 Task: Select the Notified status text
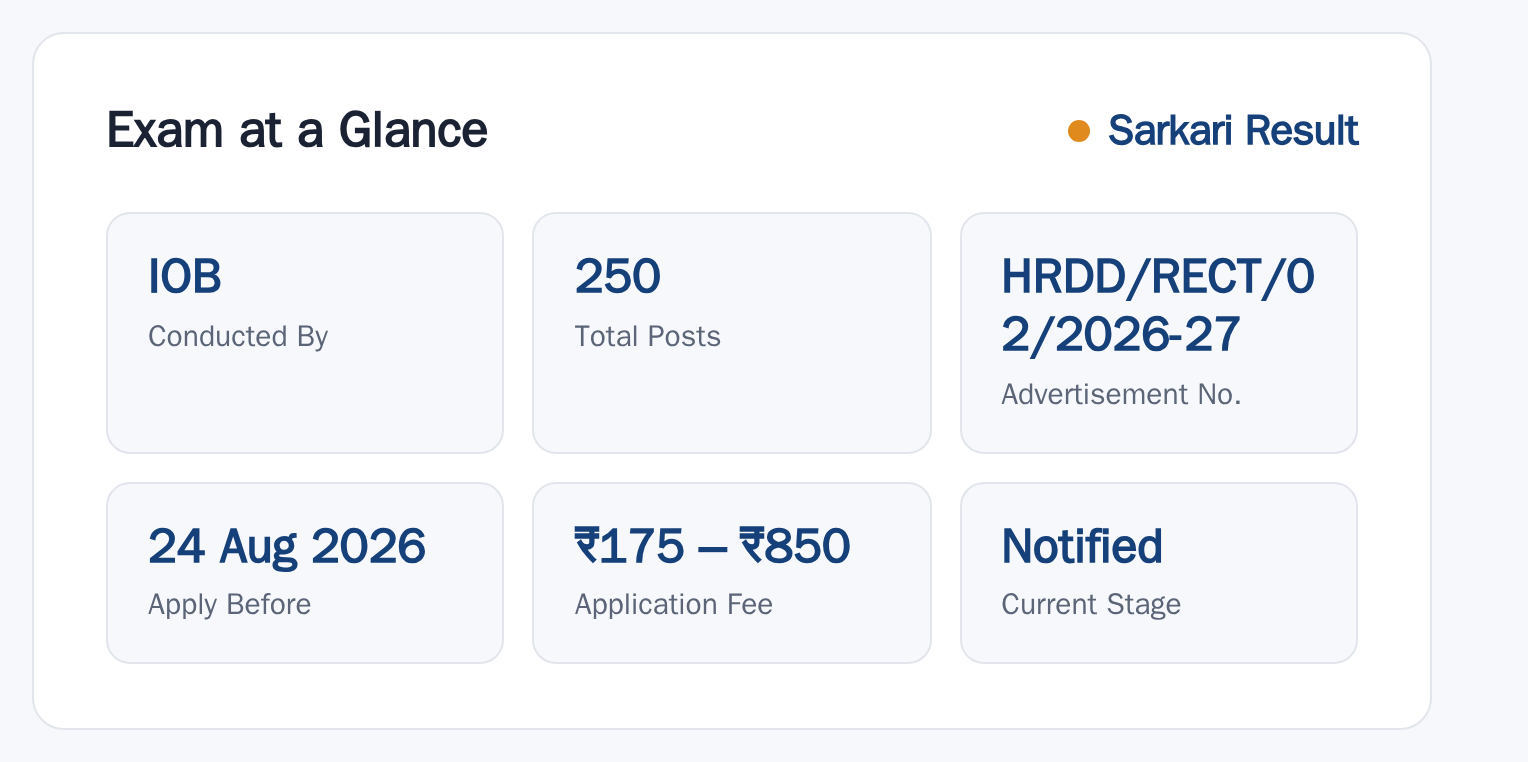tap(1082, 546)
